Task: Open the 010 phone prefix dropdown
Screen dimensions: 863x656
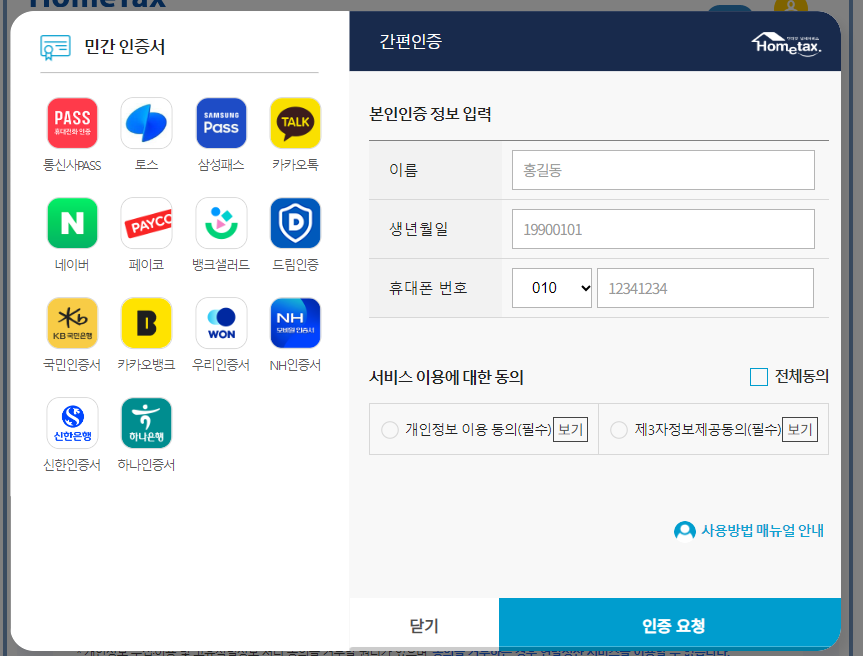Action: click(551, 288)
